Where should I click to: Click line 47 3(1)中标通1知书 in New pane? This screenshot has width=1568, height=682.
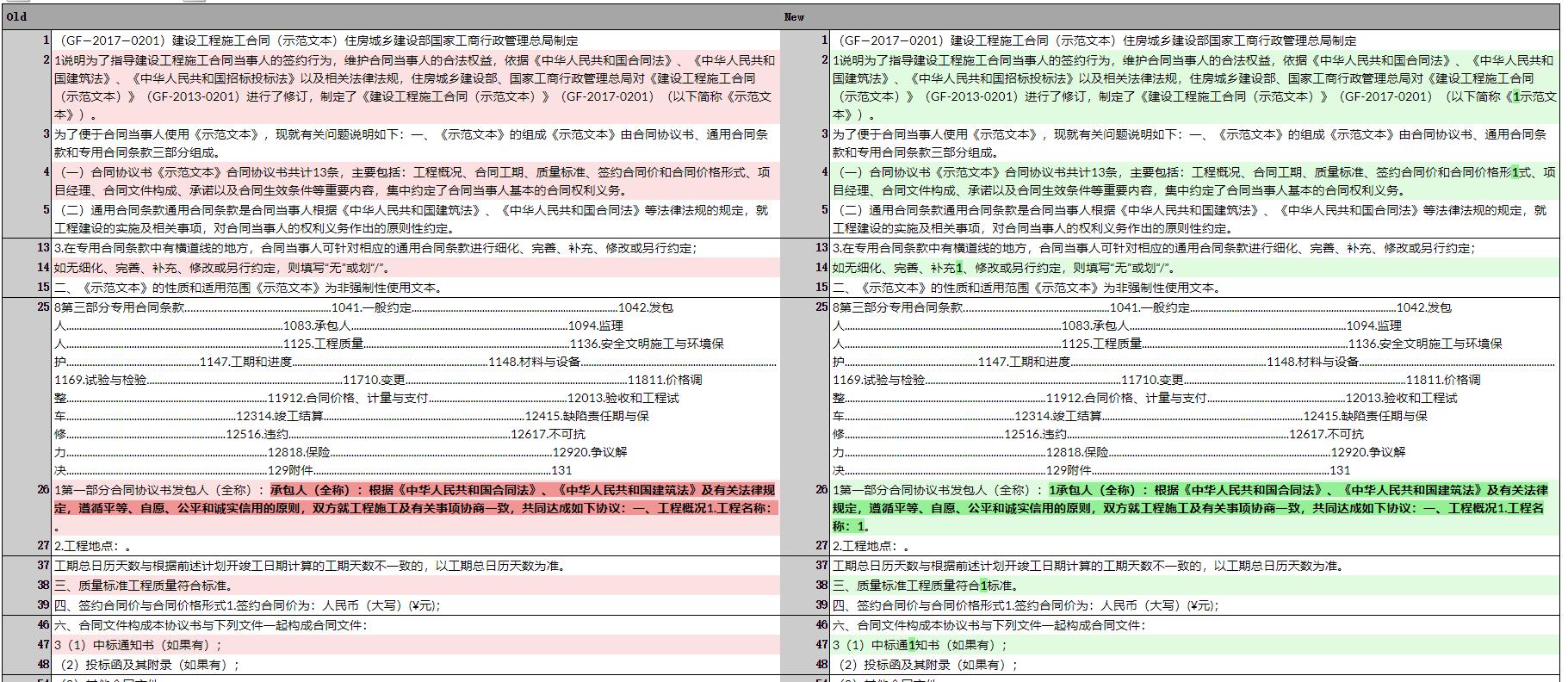1195,645
